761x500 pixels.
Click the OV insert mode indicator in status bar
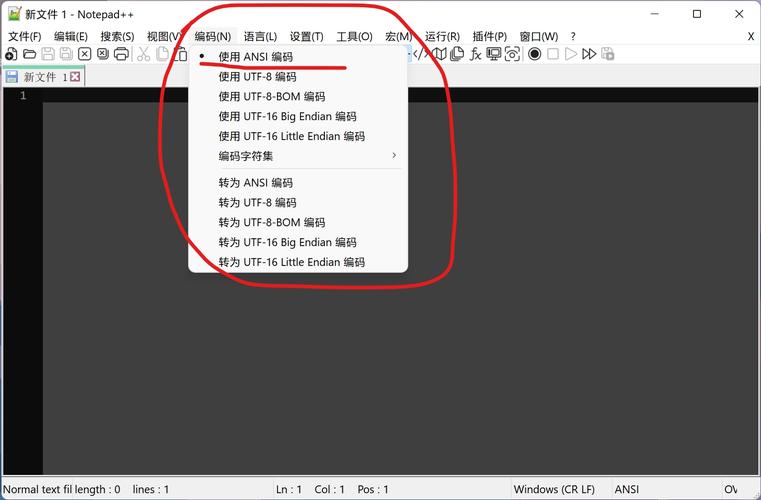tap(731, 489)
